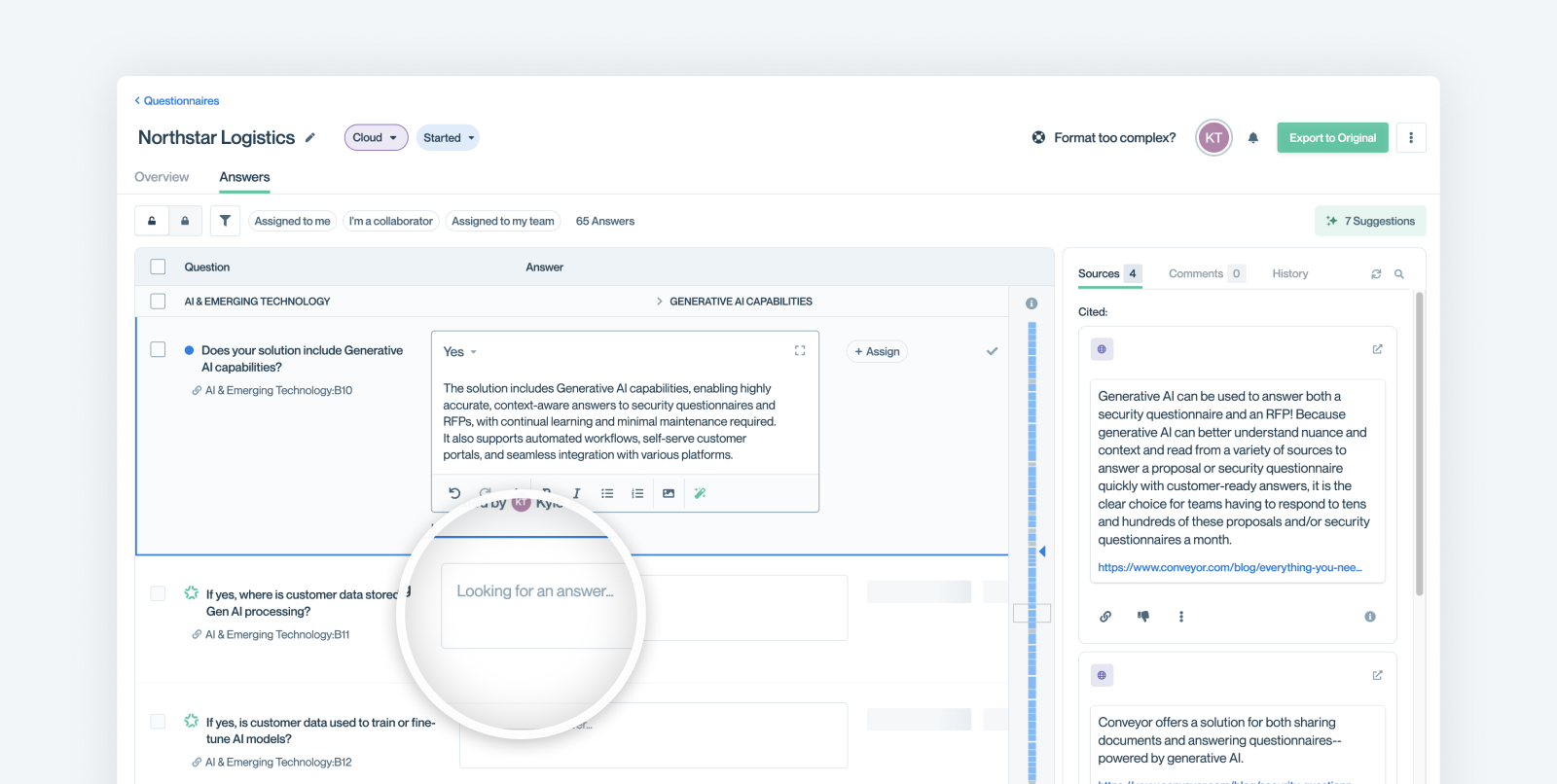Click the minimap viewport position handle
1557x784 pixels.
pyautogui.click(x=1032, y=613)
